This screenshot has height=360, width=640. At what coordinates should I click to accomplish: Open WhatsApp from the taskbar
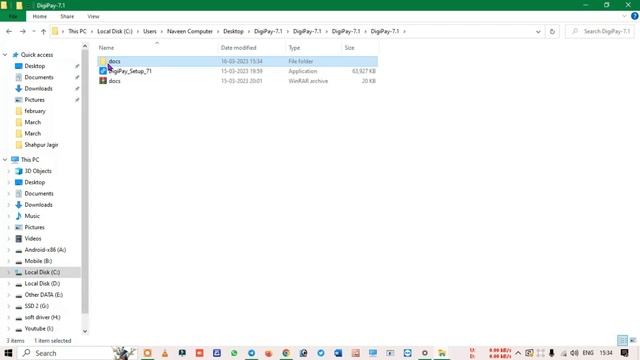[234, 353]
